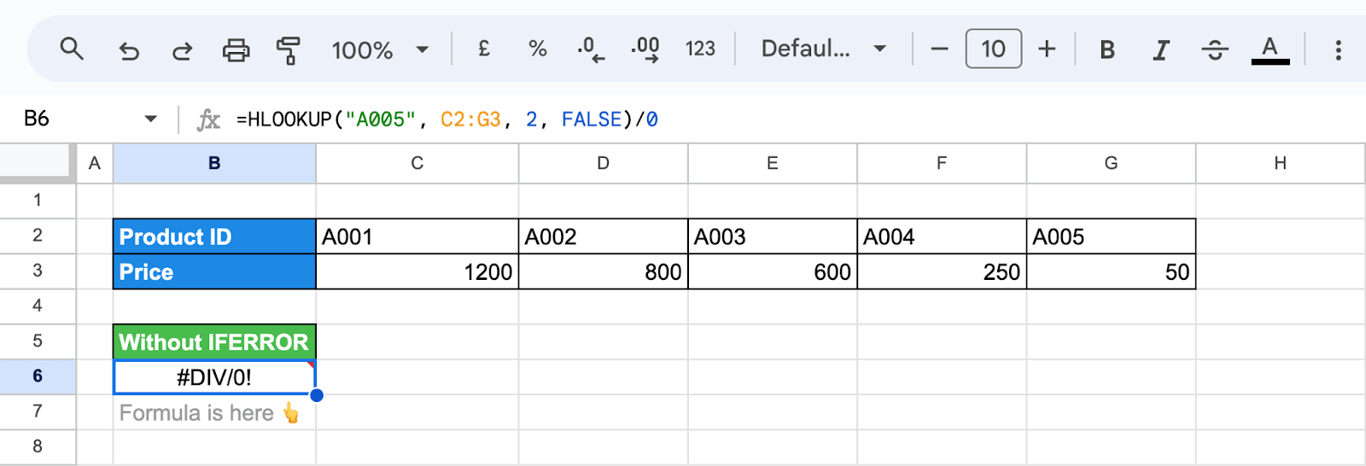1366x466 pixels.
Task: Click the blue fill handle on B6
Action: [x=317, y=396]
